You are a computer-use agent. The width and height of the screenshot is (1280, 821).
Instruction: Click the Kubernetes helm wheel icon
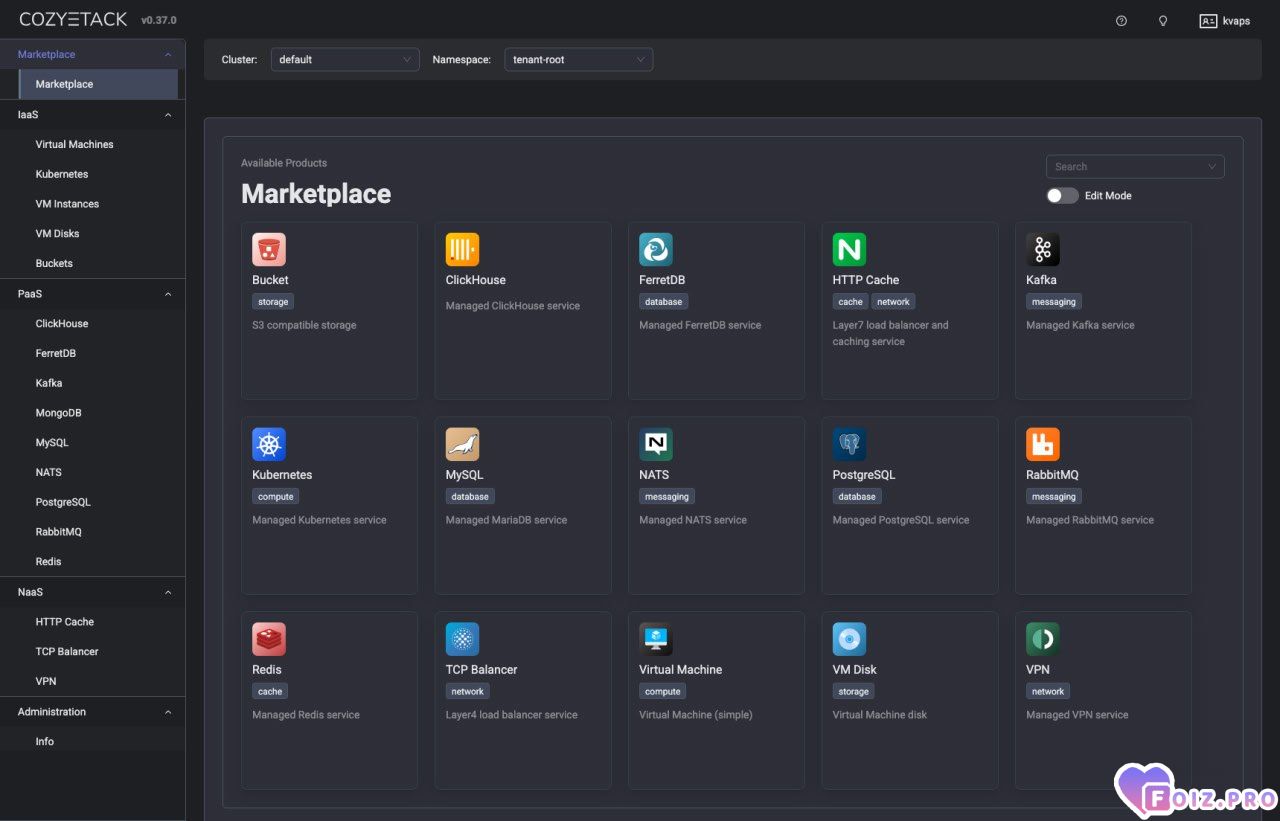(269, 444)
